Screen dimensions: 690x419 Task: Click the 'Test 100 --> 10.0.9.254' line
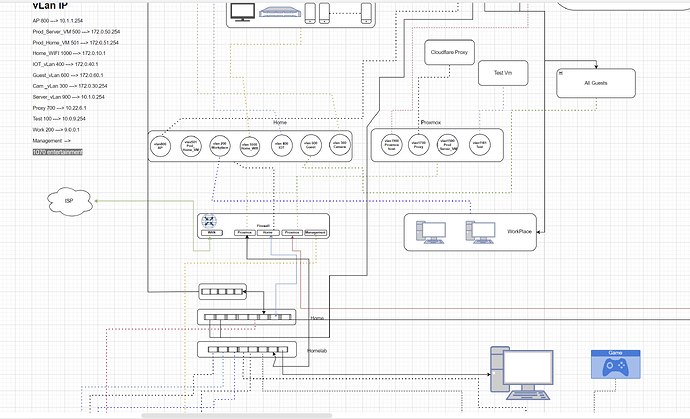coord(59,119)
